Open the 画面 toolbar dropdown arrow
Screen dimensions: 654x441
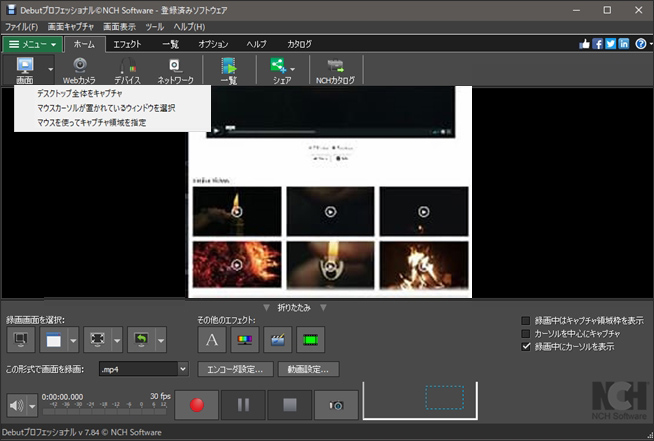(x=50, y=70)
